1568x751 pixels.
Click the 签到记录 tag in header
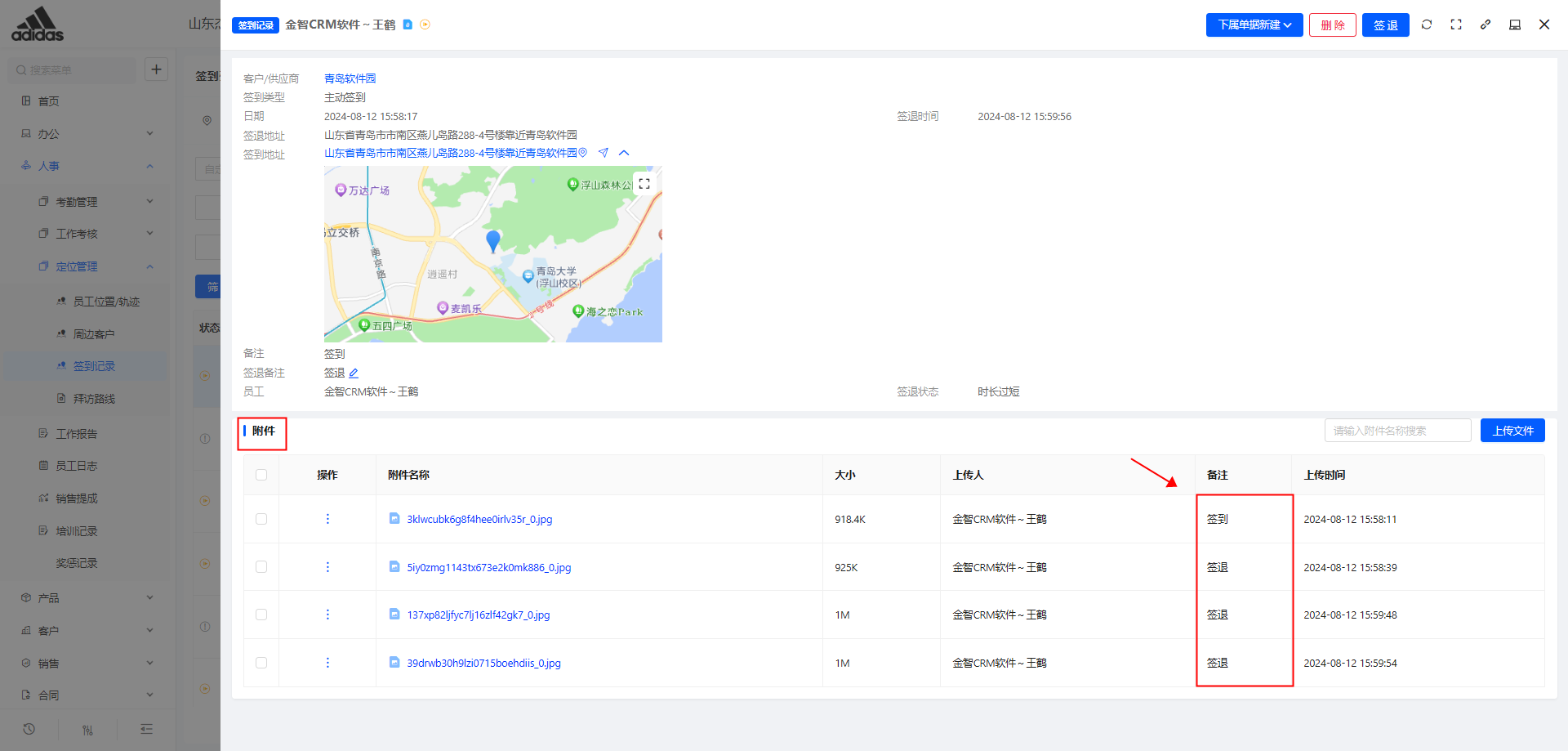tap(256, 25)
